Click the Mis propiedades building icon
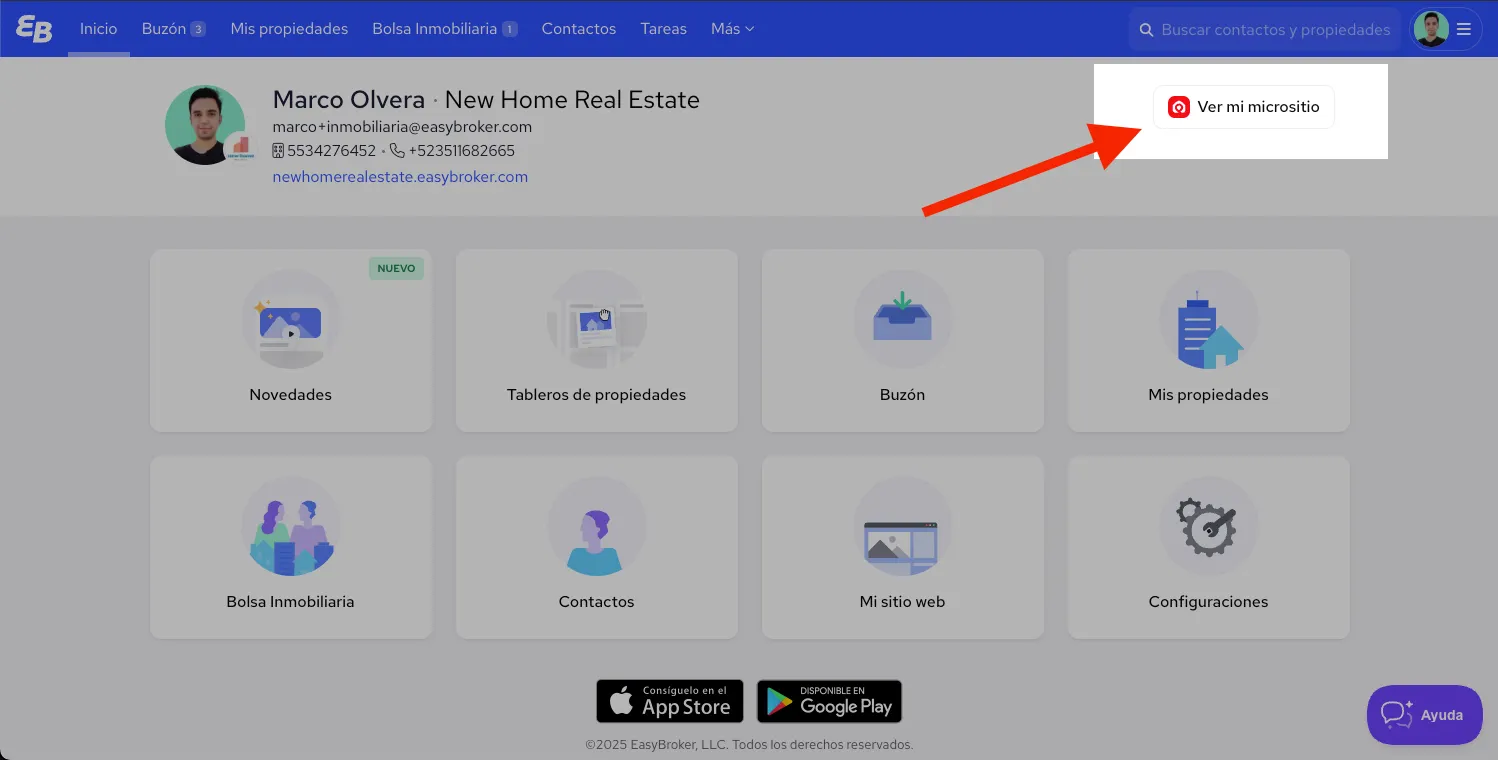This screenshot has width=1498, height=760. coord(1209,321)
